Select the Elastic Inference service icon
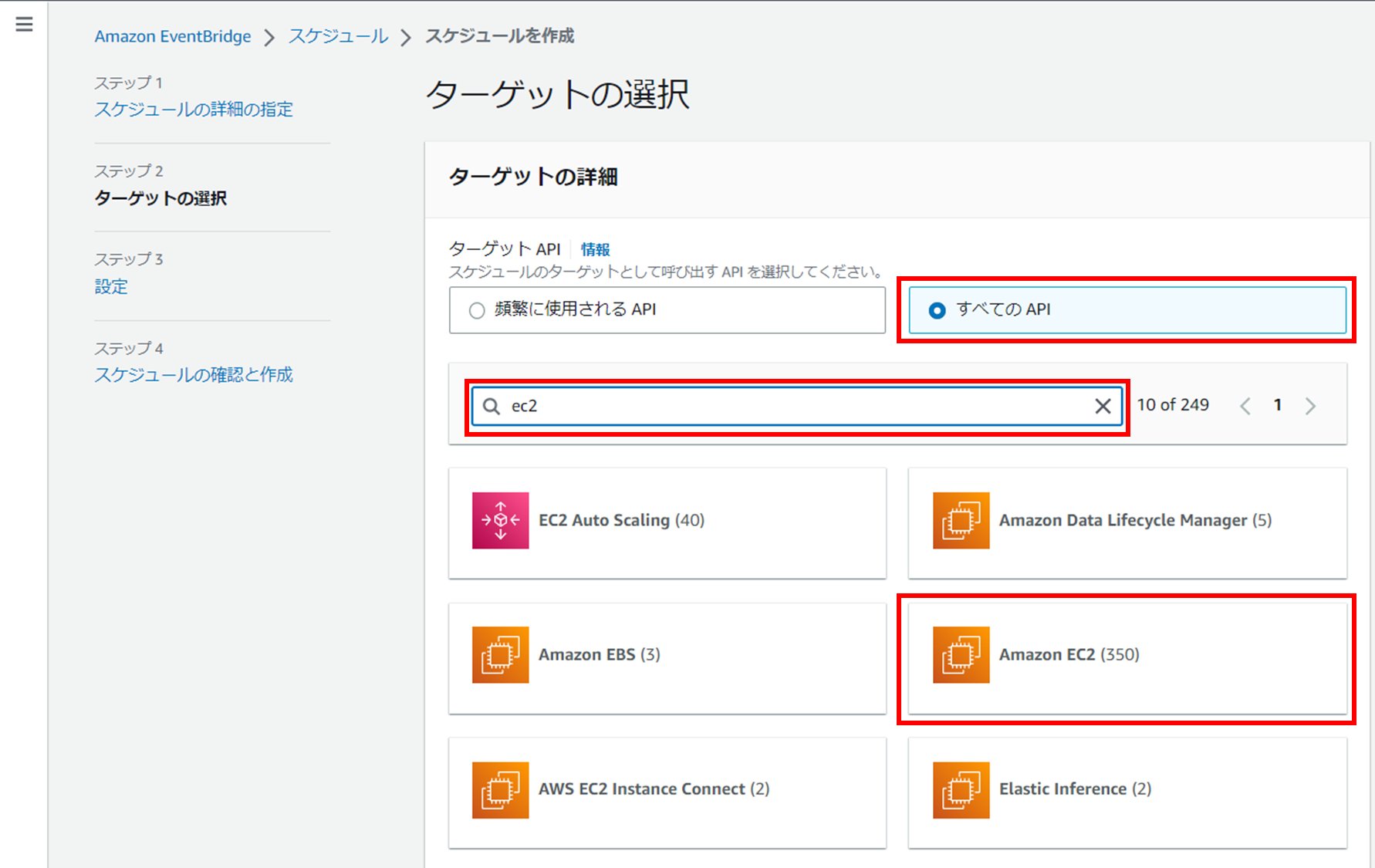Viewport: 1375px width, 868px height. [x=961, y=789]
